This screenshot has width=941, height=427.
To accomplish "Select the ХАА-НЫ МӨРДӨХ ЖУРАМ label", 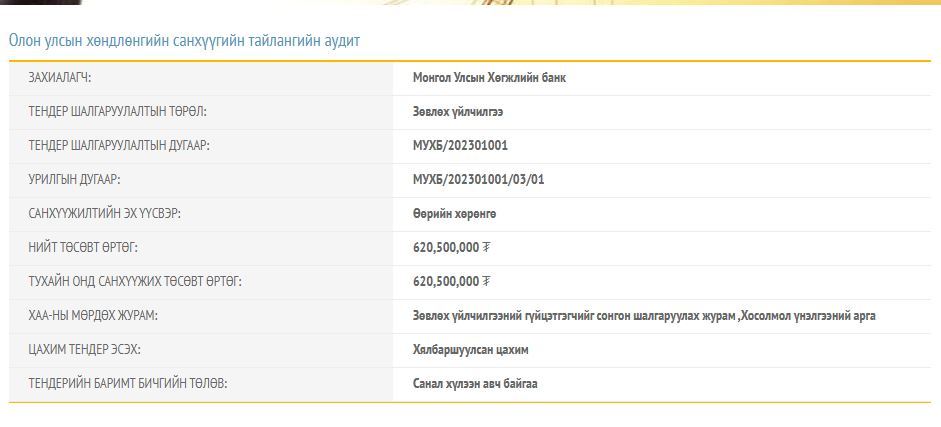I will click(93, 316).
